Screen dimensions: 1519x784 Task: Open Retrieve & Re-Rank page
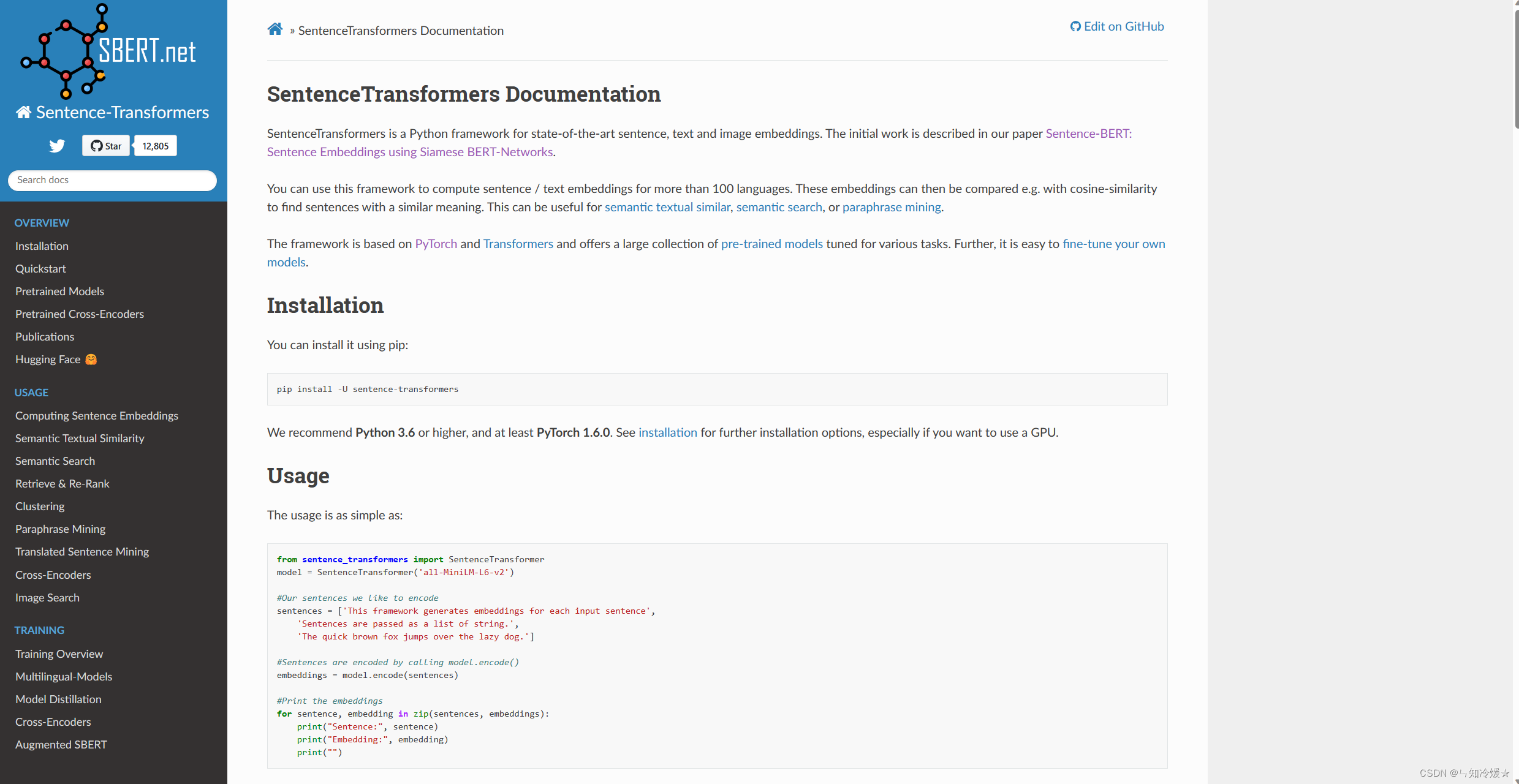pyautogui.click(x=63, y=483)
